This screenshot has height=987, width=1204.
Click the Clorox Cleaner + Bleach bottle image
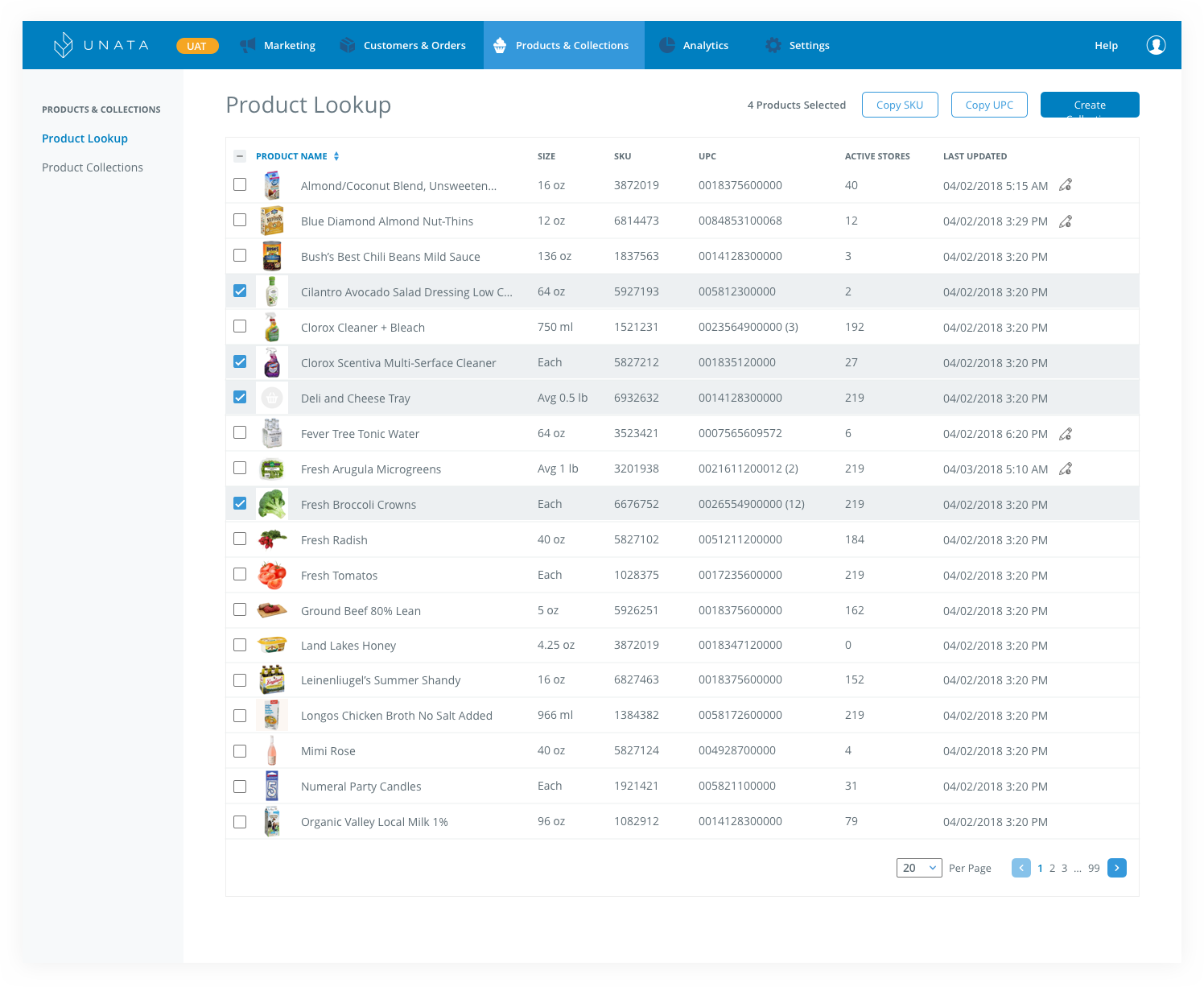pyautogui.click(x=272, y=327)
